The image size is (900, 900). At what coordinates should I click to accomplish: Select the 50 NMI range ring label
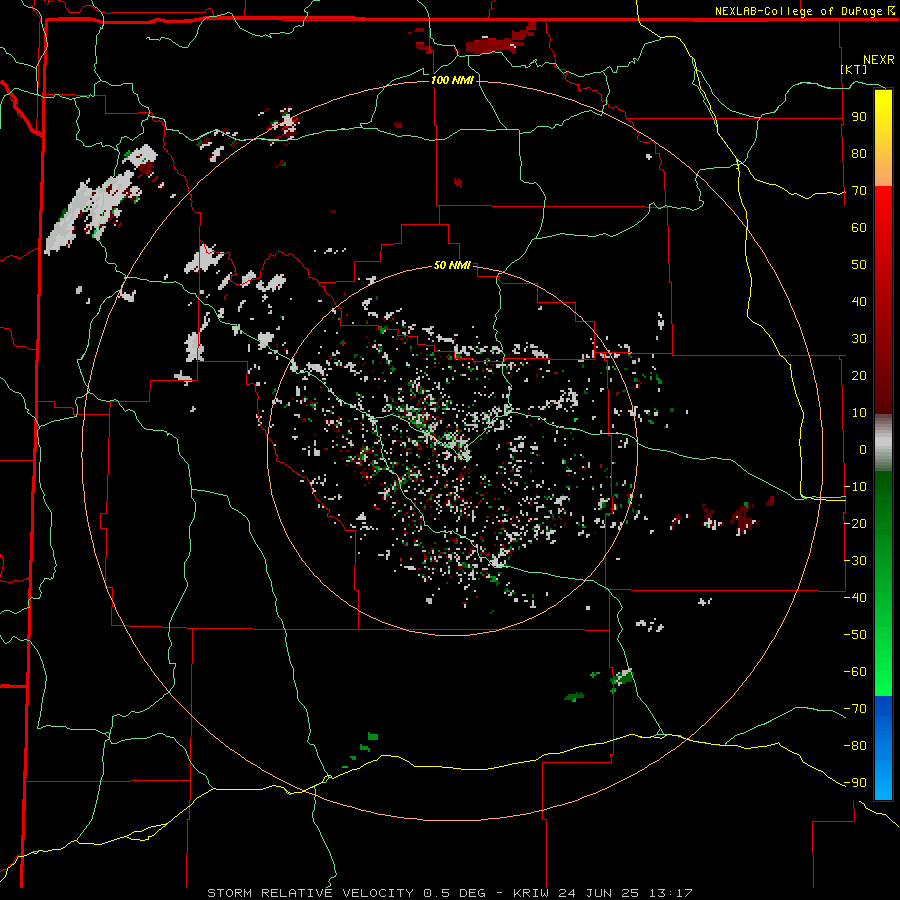(x=452, y=265)
